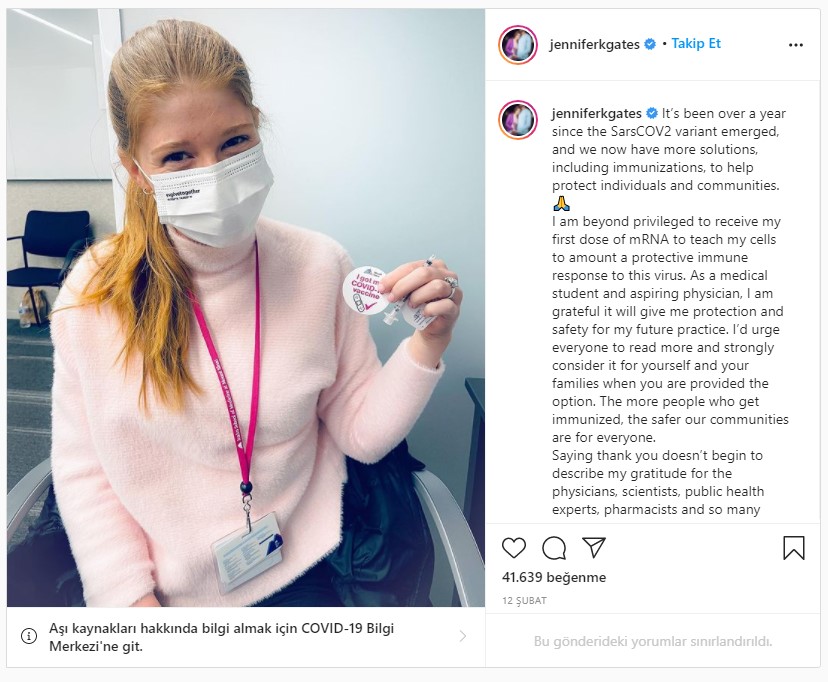Open the header profile picture avatar
Image resolution: width=828 pixels, height=682 pixels.
(518, 45)
